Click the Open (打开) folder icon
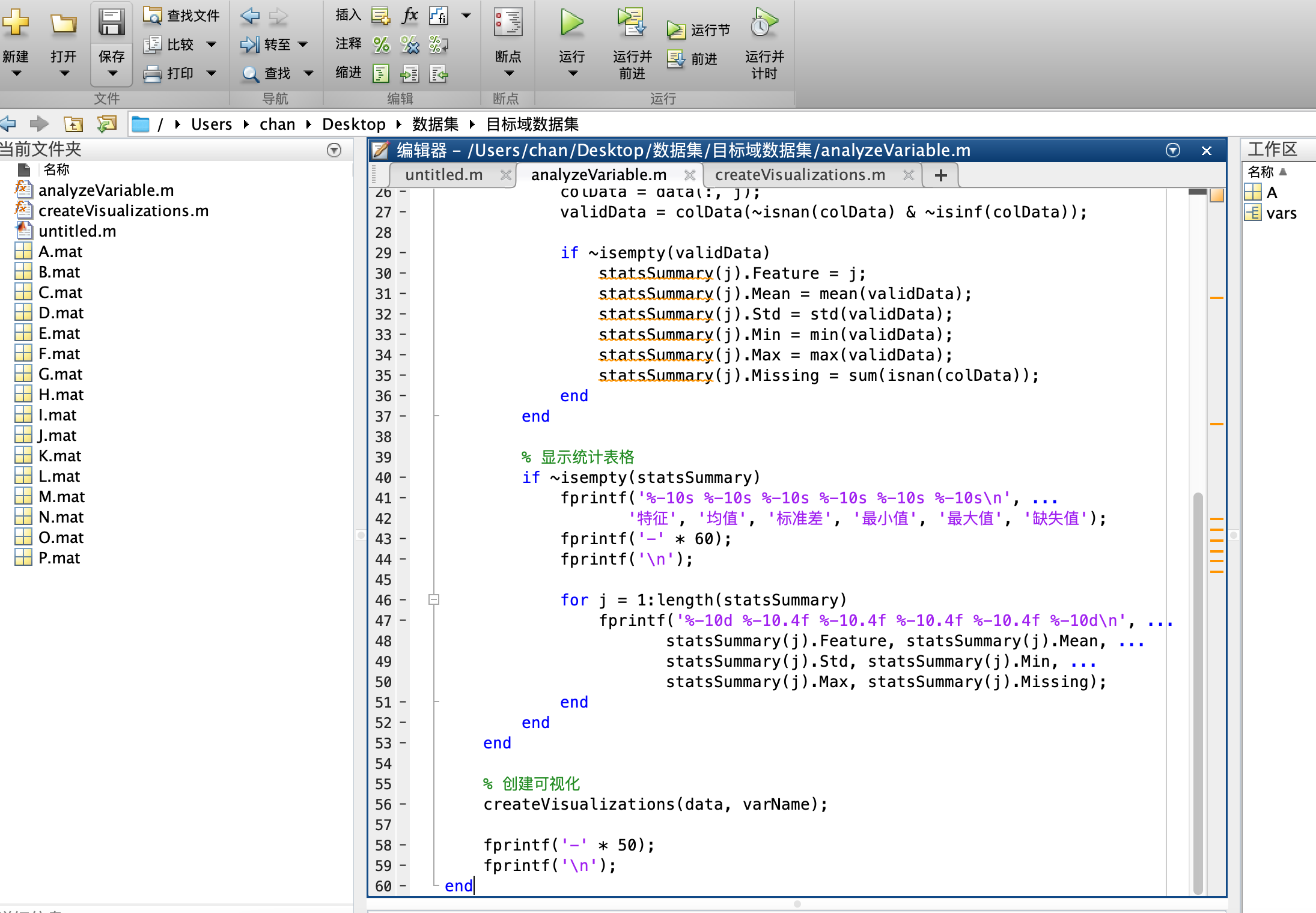The height and width of the screenshot is (913, 1316). pos(63,24)
